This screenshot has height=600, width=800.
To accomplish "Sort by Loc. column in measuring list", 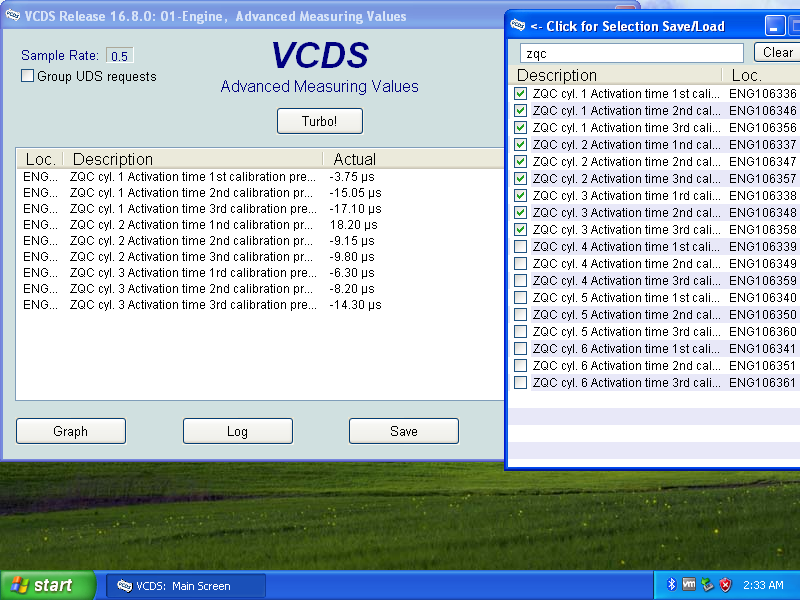I will [40, 159].
